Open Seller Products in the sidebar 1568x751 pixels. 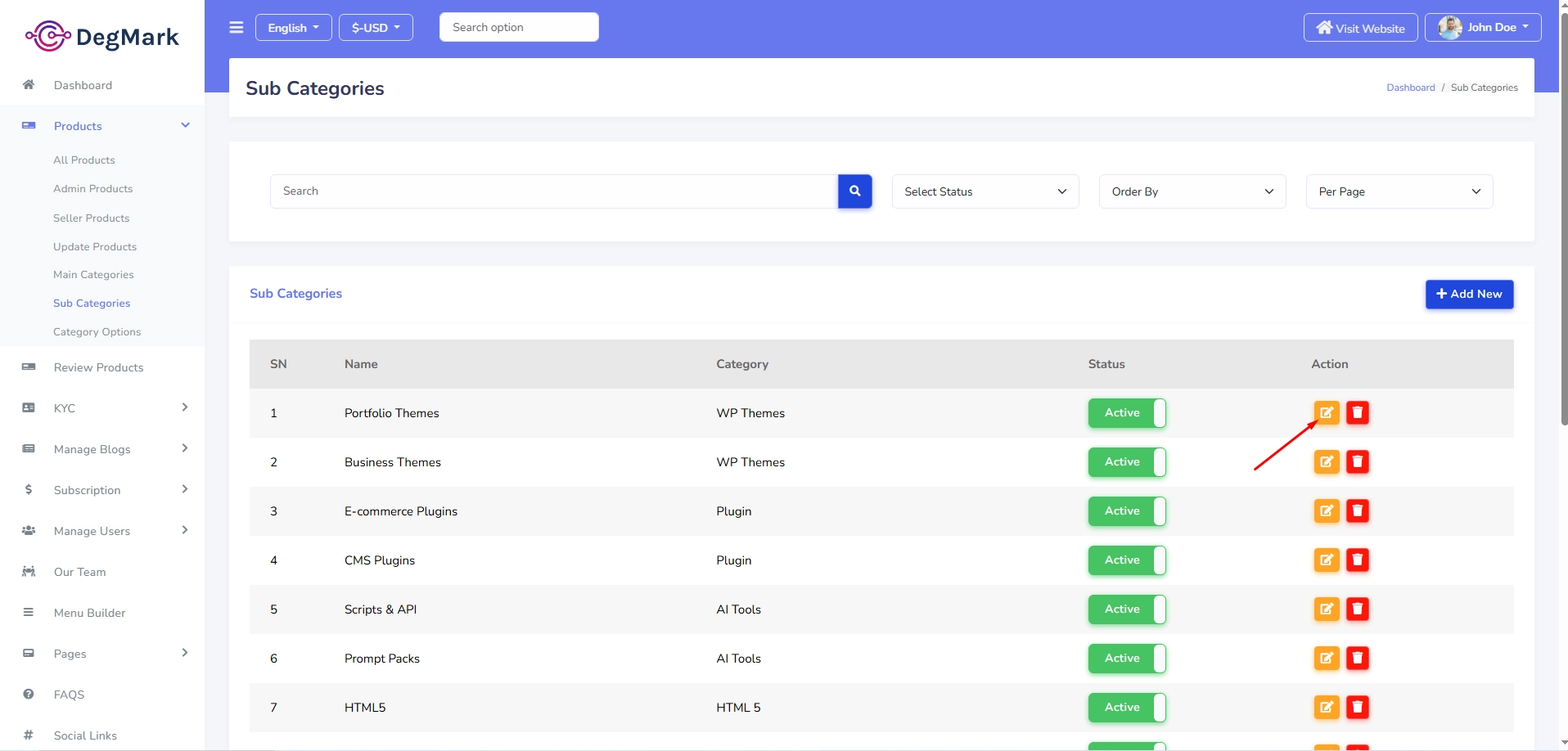pyautogui.click(x=91, y=218)
